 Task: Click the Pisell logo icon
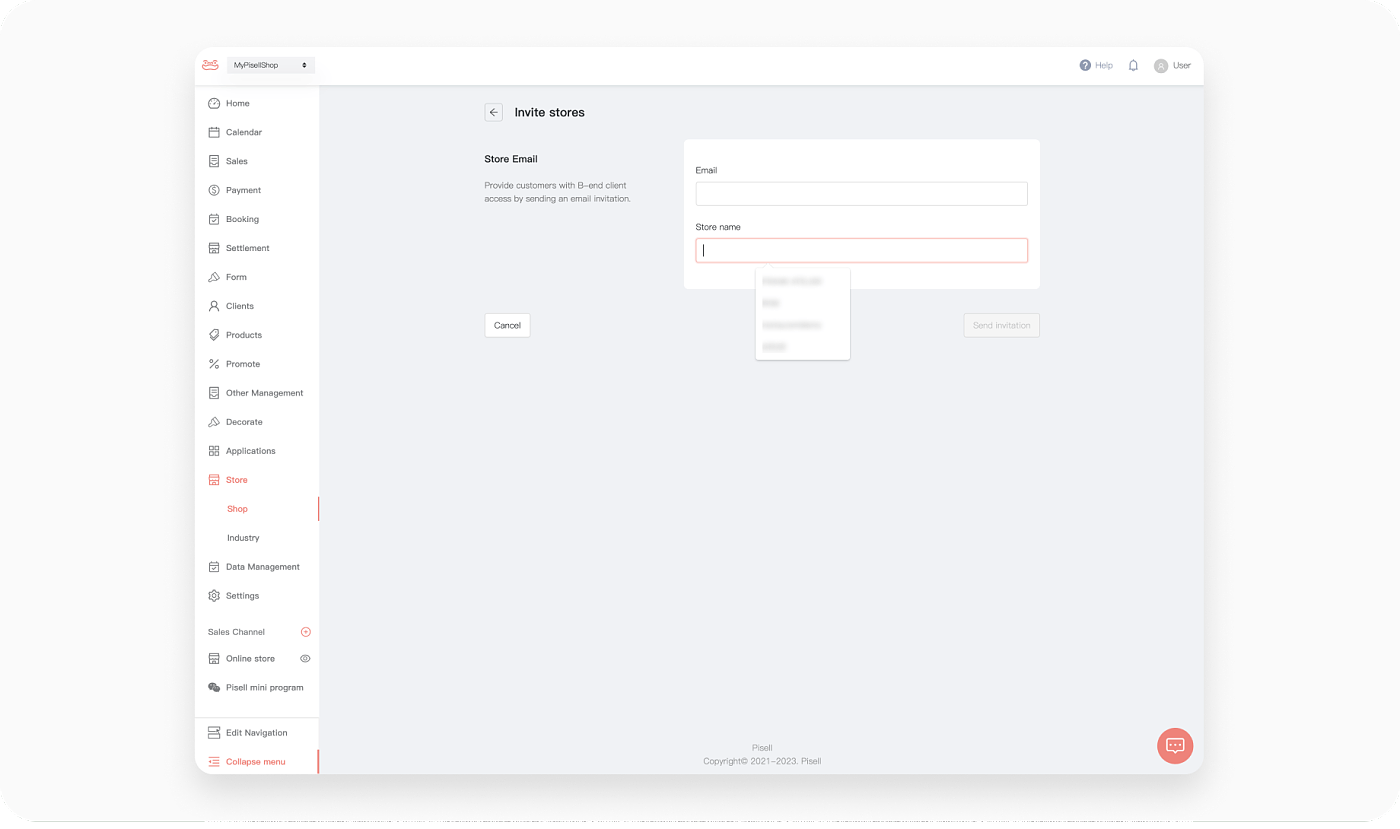[x=210, y=65]
